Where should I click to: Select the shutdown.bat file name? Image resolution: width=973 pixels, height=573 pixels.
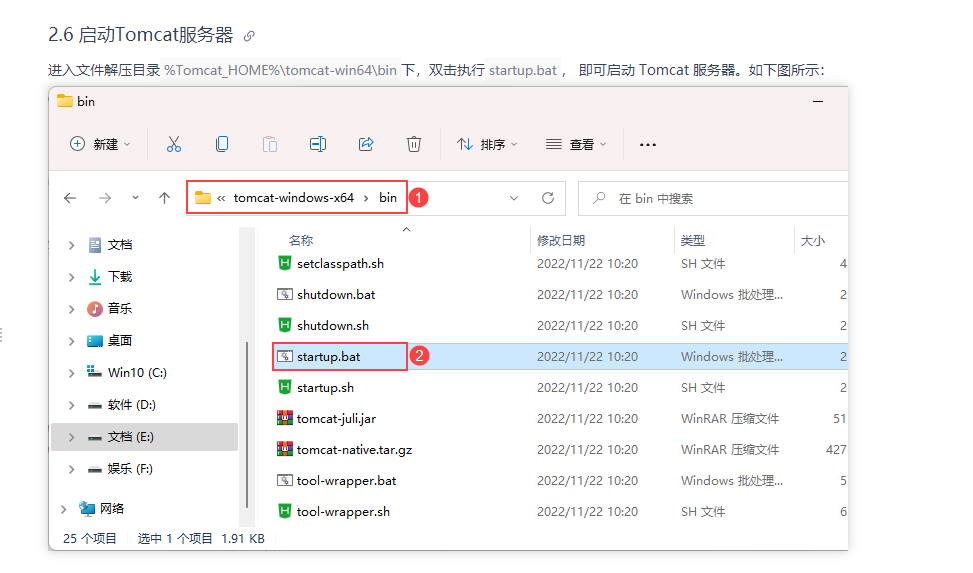[336, 294]
